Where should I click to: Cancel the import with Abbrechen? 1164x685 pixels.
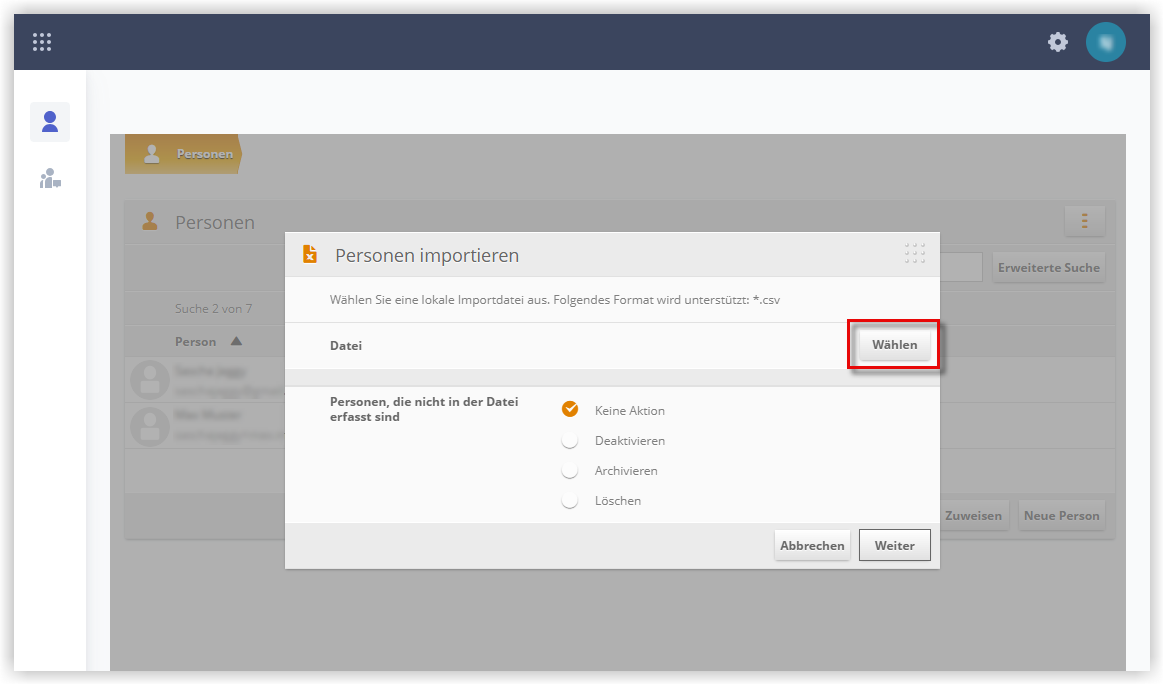point(812,545)
